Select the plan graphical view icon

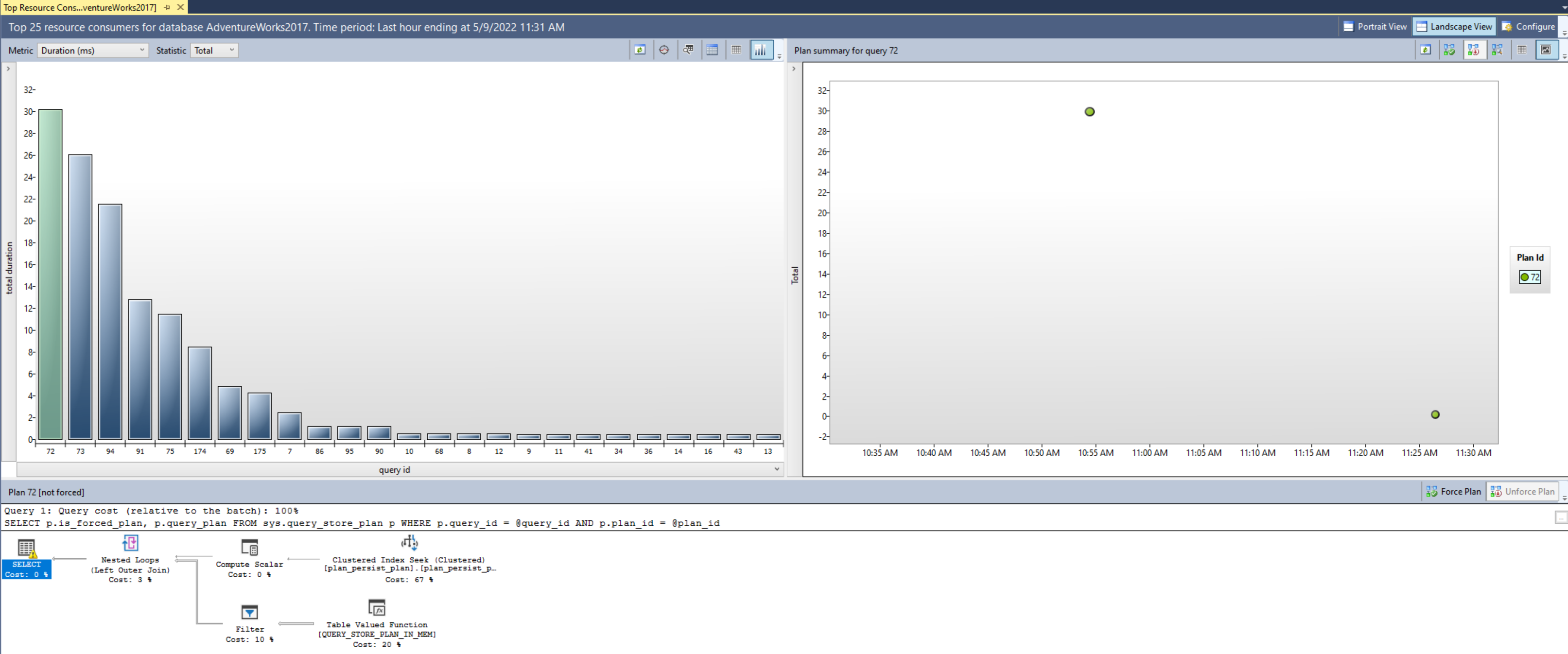pyautogui.click(x=1547, y=50)
